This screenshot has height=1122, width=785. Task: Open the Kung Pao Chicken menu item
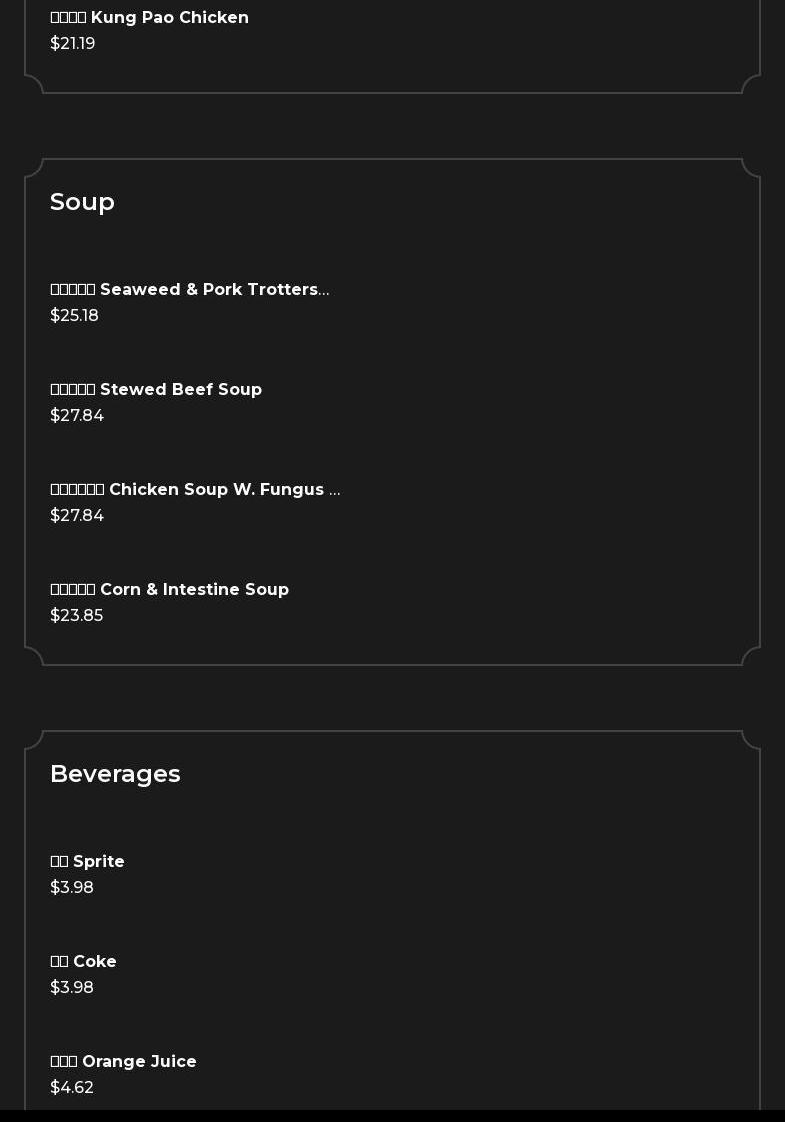click(150, 18)
